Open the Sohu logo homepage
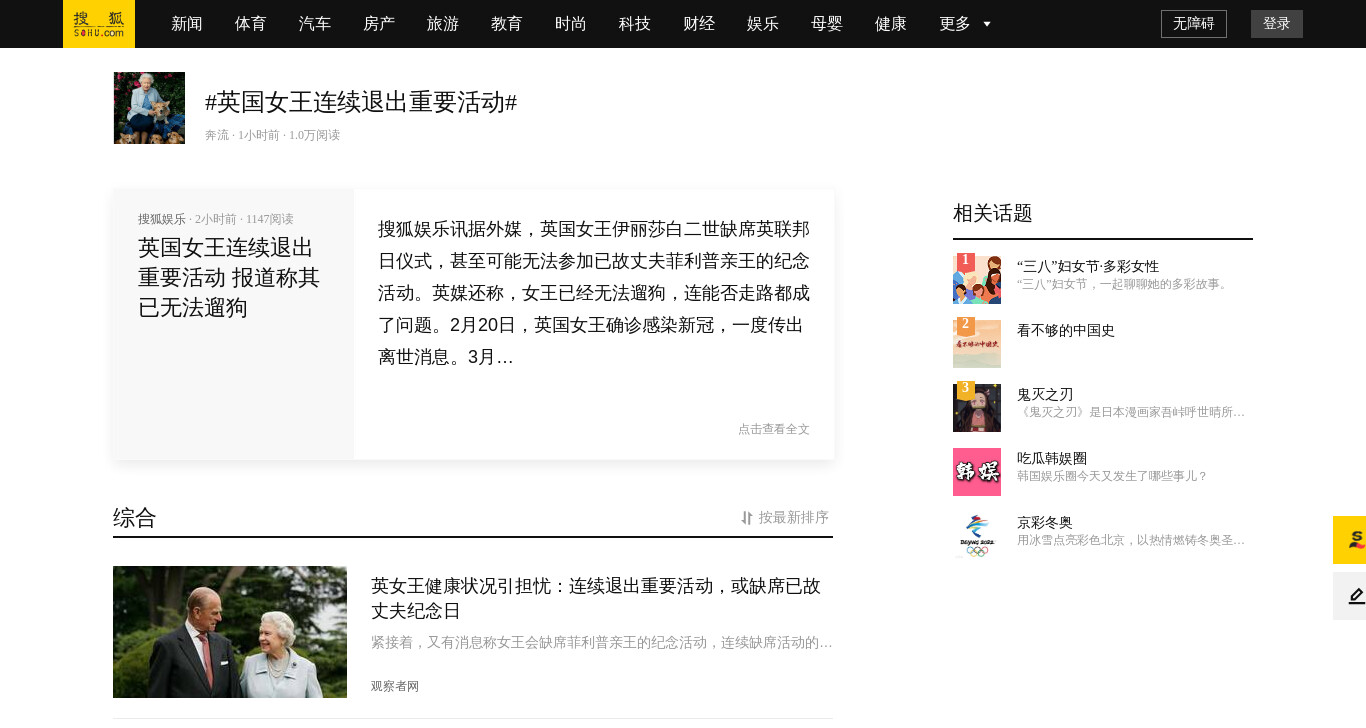Screen dimensions: 1366x728 tap(99, 24)
